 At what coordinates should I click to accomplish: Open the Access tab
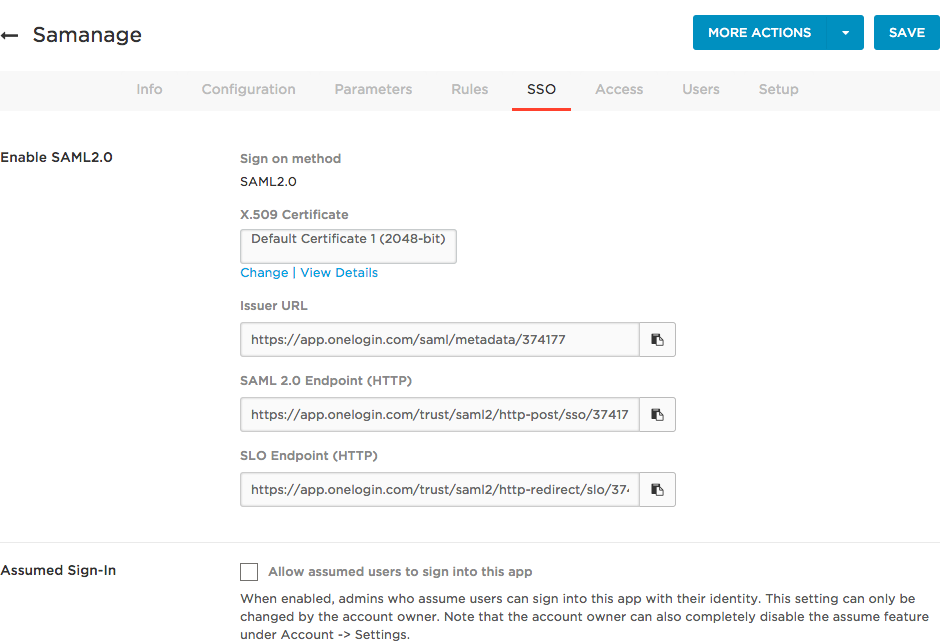click(619, 89)
